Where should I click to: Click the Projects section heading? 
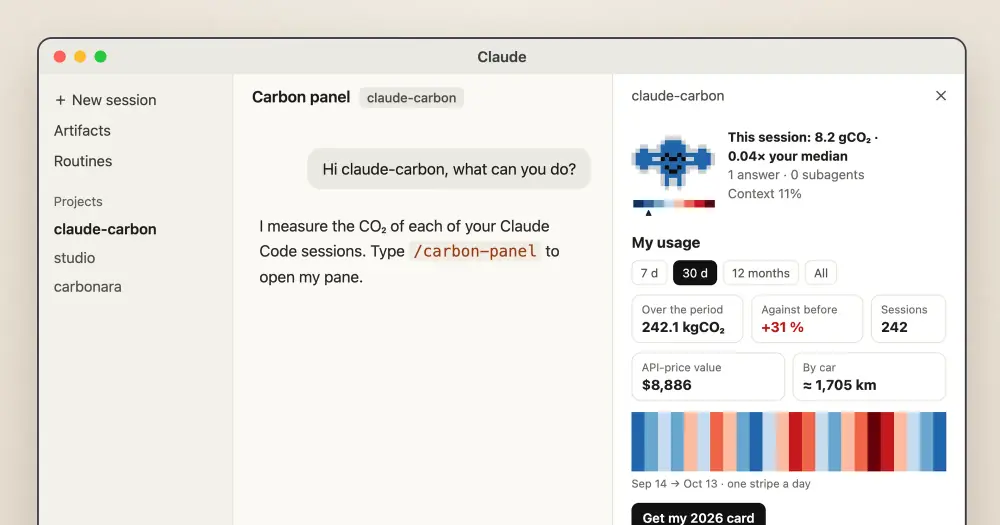tap(78, 202)
